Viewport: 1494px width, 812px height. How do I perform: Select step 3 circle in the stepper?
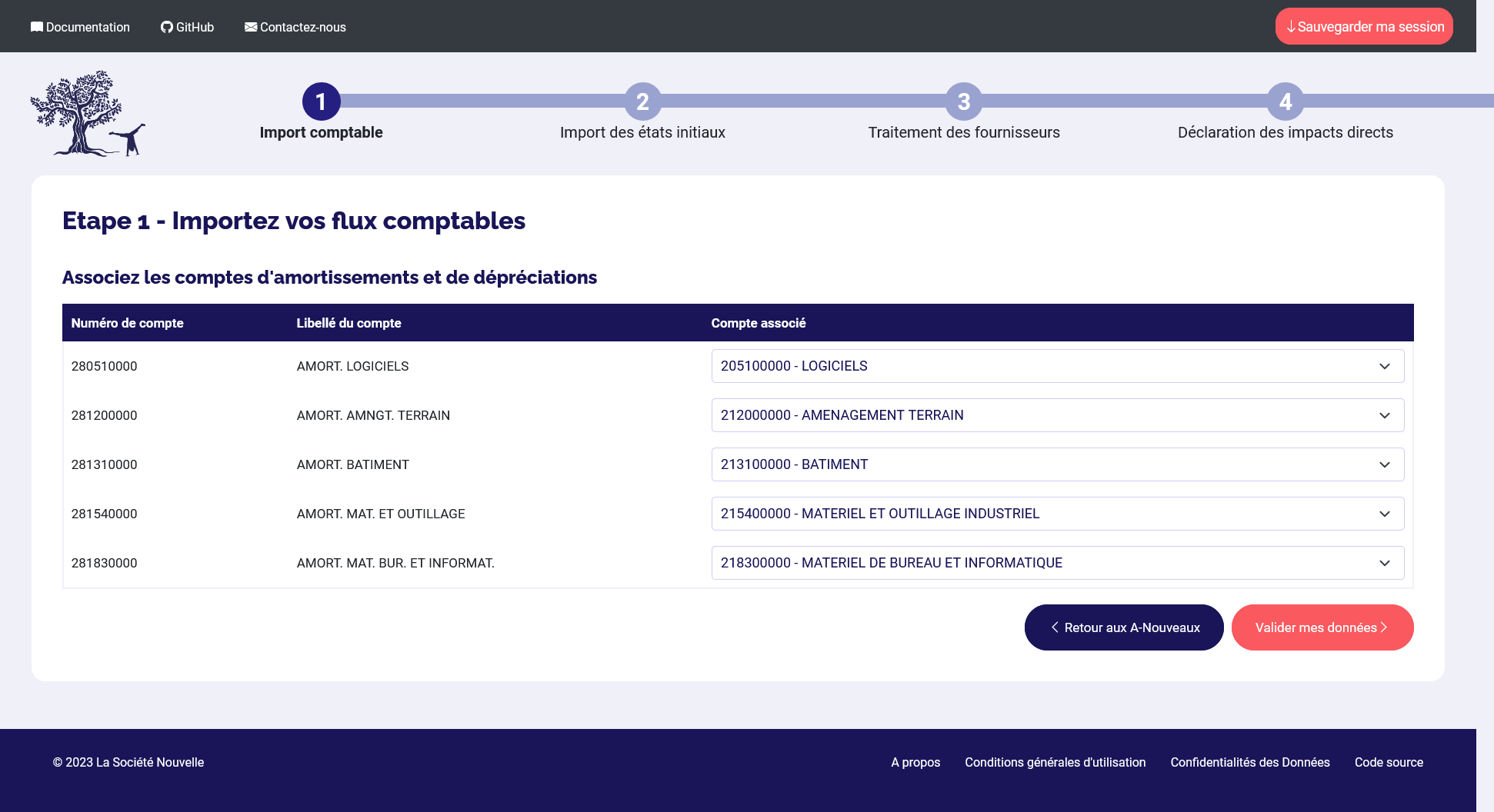[964, 101]
